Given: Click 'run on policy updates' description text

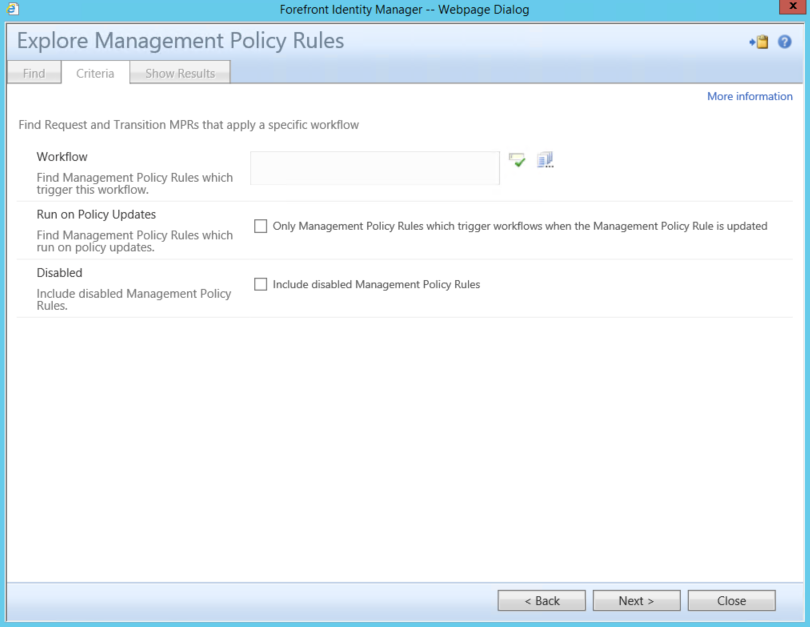Looking at the screenshot, I should 134,241.
